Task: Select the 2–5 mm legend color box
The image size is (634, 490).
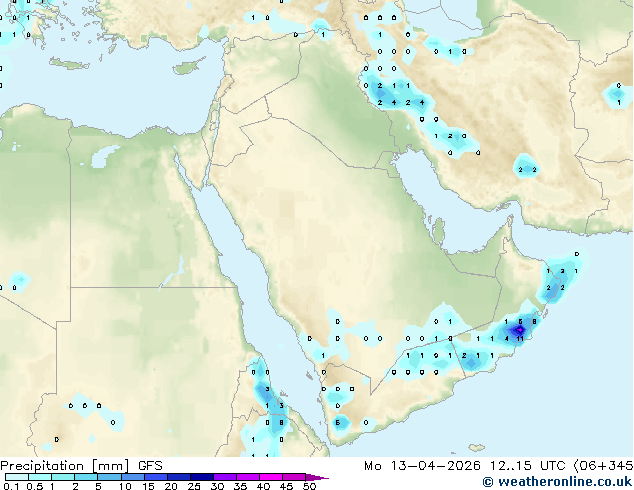Action: [x=86, y=477]
